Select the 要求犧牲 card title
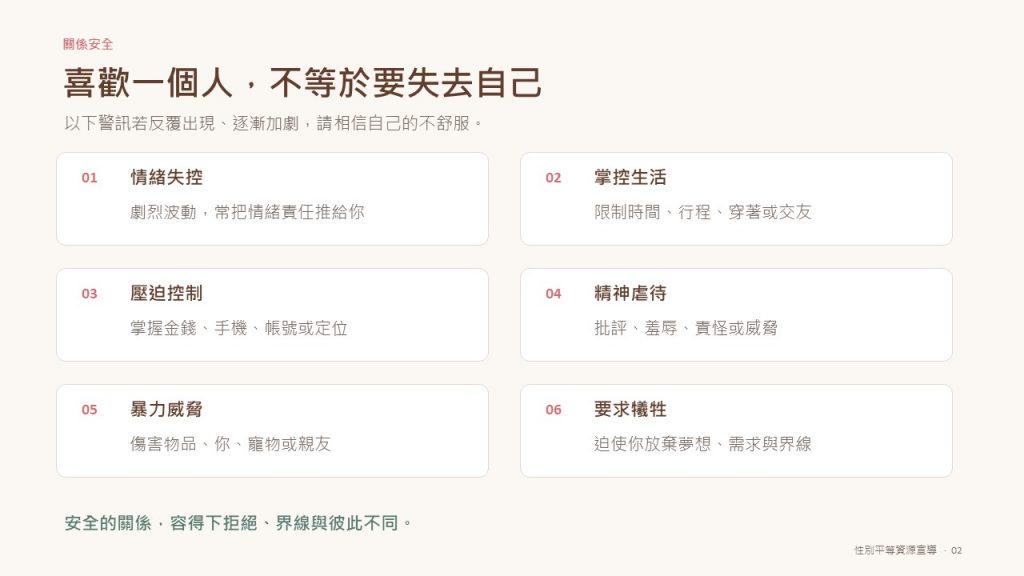Viewport: 1024px width, 576px height. click(630, 409)
